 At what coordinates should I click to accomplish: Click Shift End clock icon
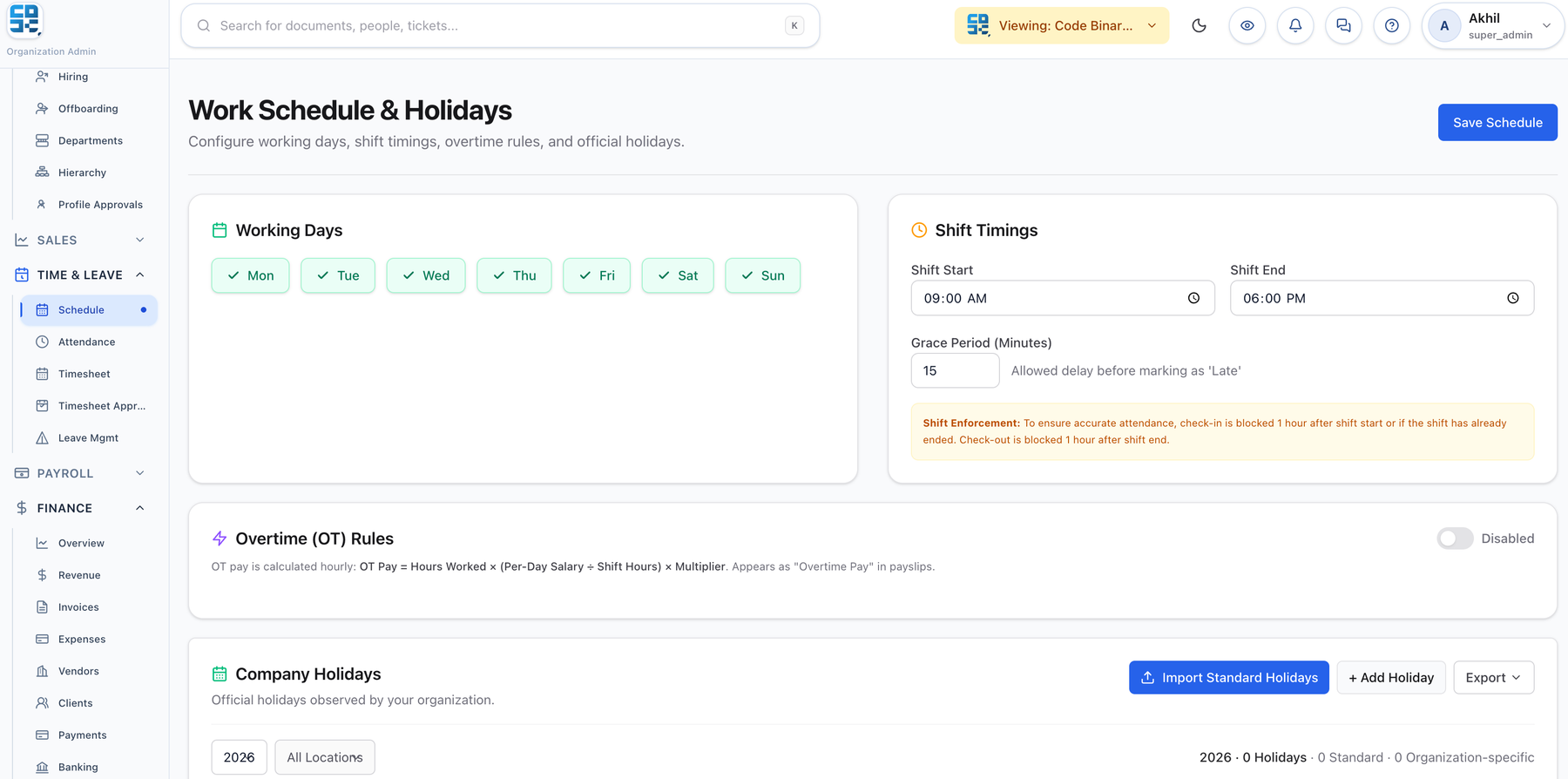pyautogui.click(x=1513, y=298)
